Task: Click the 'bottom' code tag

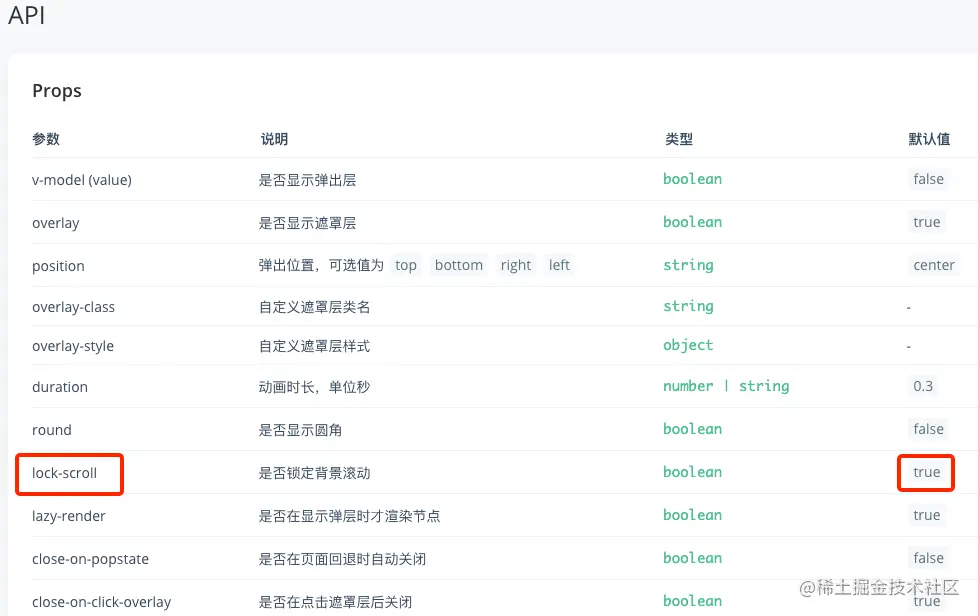Action: [458, 266]
